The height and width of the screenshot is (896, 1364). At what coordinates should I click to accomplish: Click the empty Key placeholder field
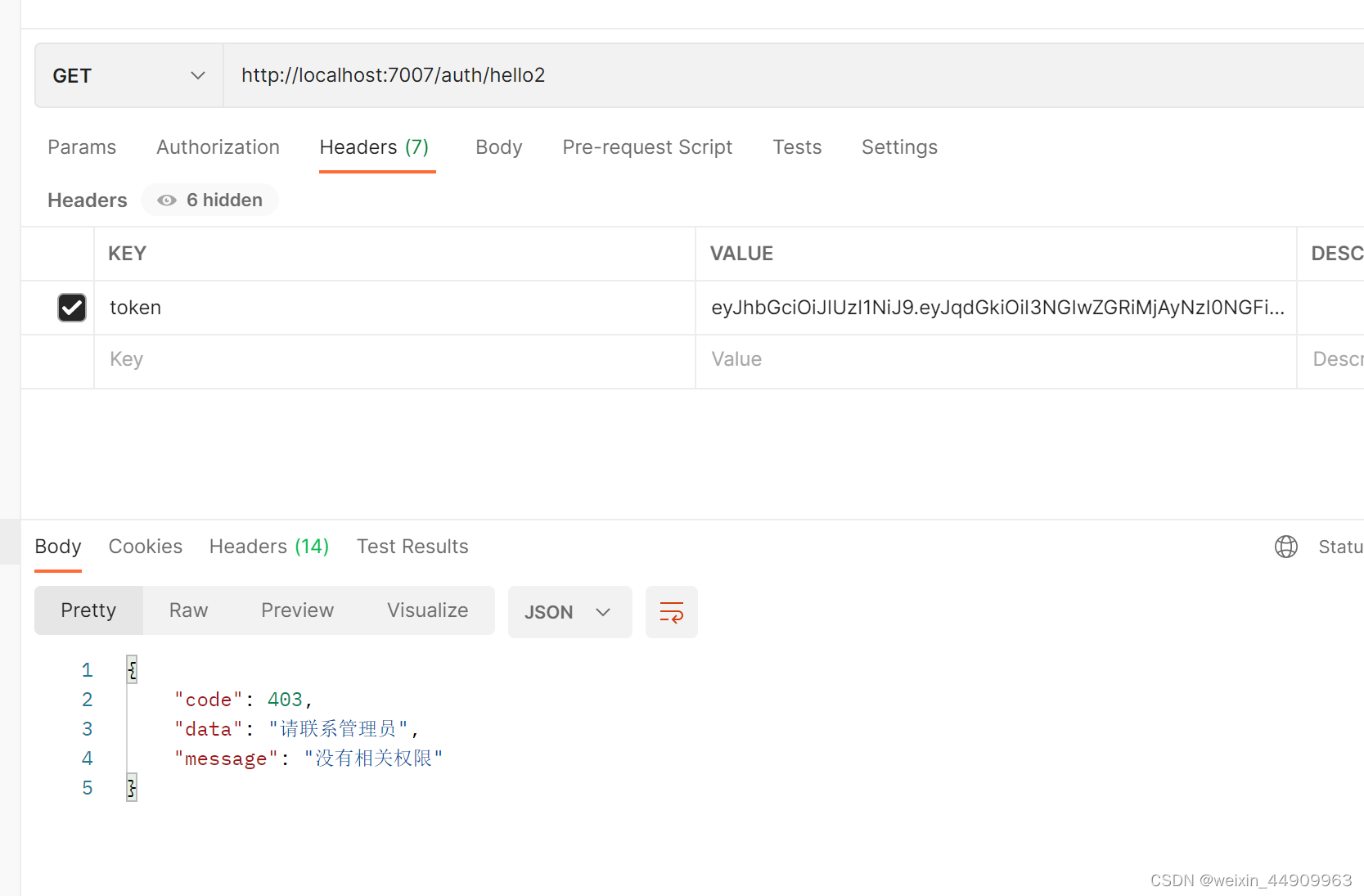(x=394, y=360)
